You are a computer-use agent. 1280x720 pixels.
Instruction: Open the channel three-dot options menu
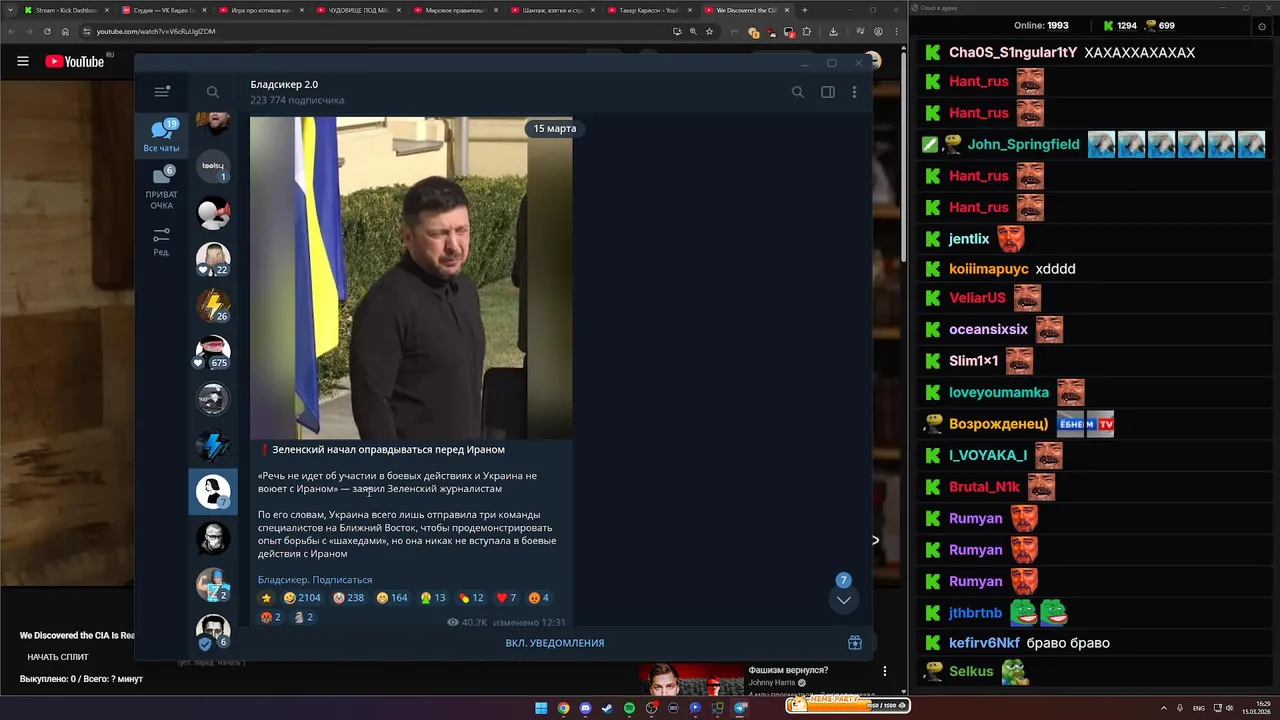[x=854, y=92]
